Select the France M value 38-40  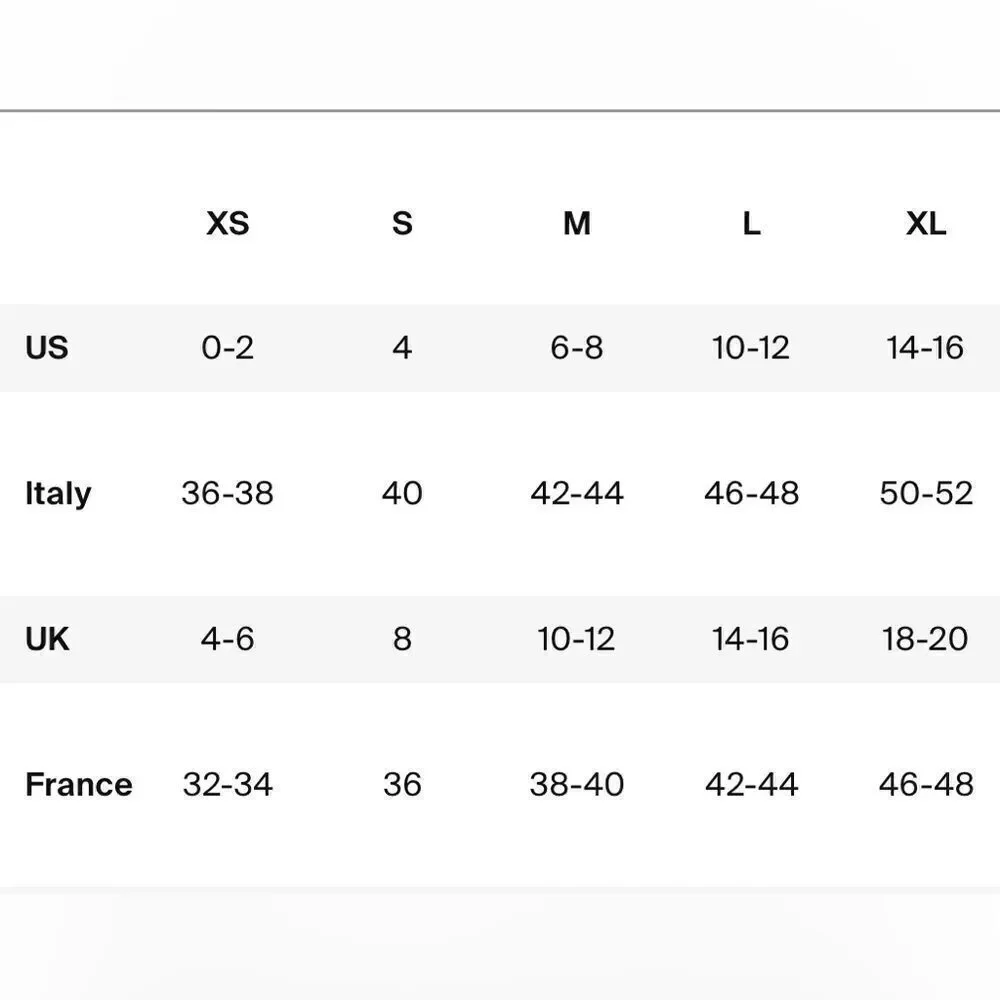pos(577,785)
